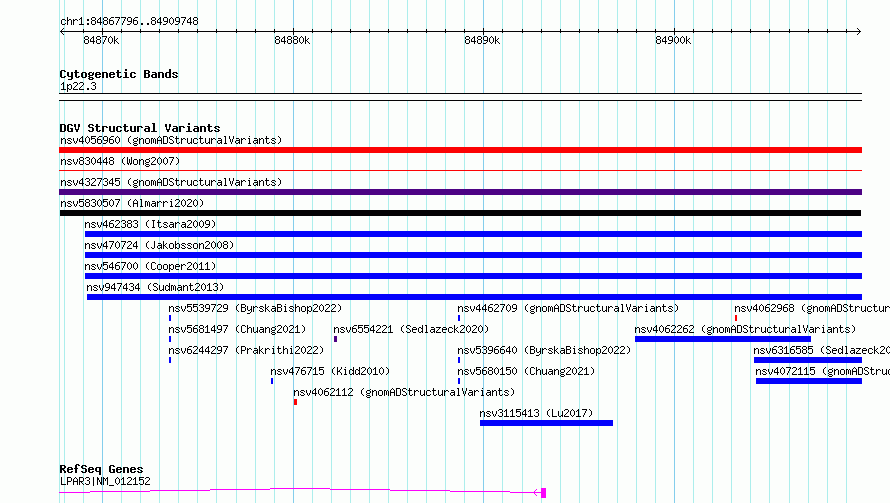Open the nsv546700 (Cooper2011) label
Viewport: 890px width, 503px height.
(150, 266)
